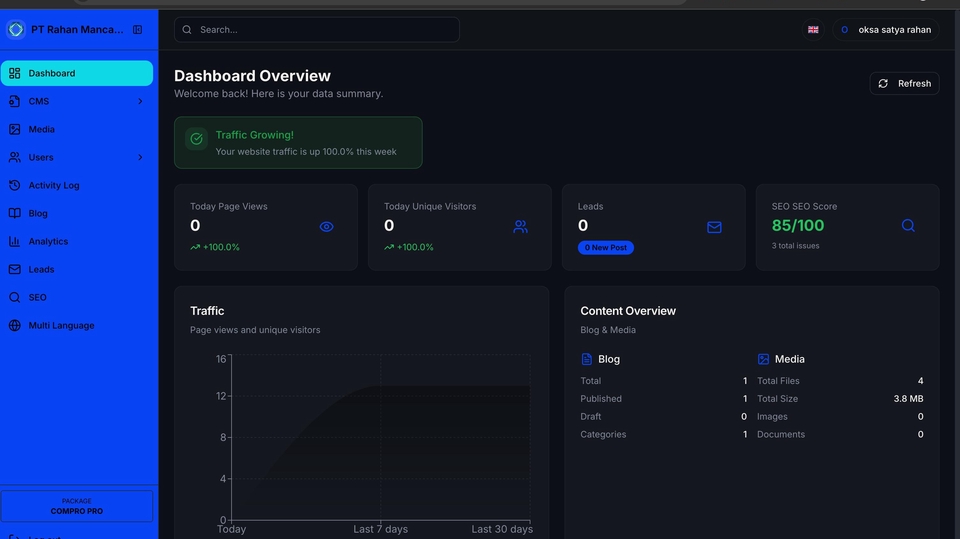Viewport: 960px width, 539px height.
Task: Click the Leads envelope icon in sidebar
Action: [x=15, y=270]
